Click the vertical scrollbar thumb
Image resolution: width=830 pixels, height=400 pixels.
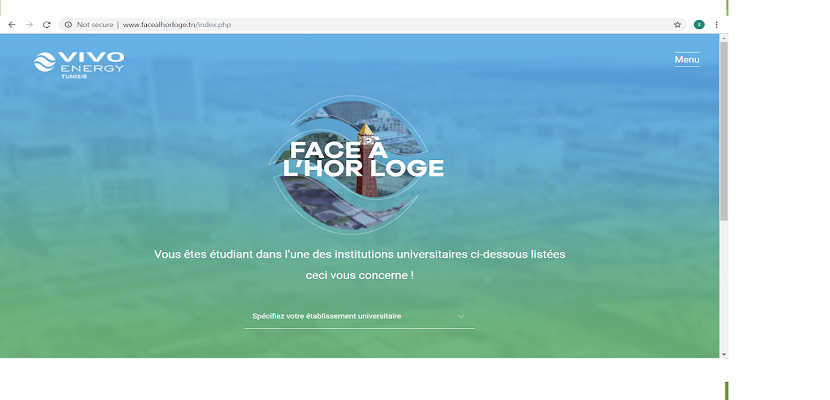click(x=724, y=131)
